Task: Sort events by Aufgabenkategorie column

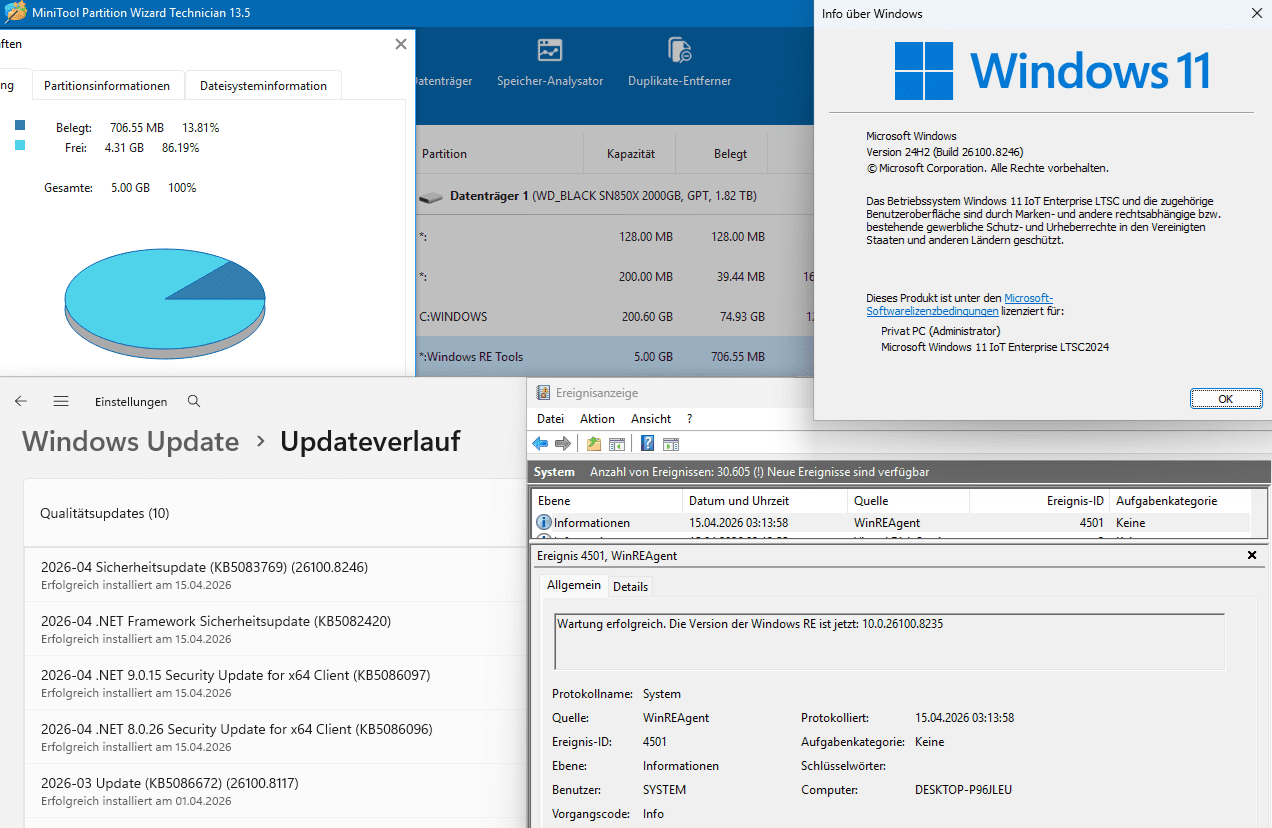Action: pyautogui.click(x=1180, y=501)
